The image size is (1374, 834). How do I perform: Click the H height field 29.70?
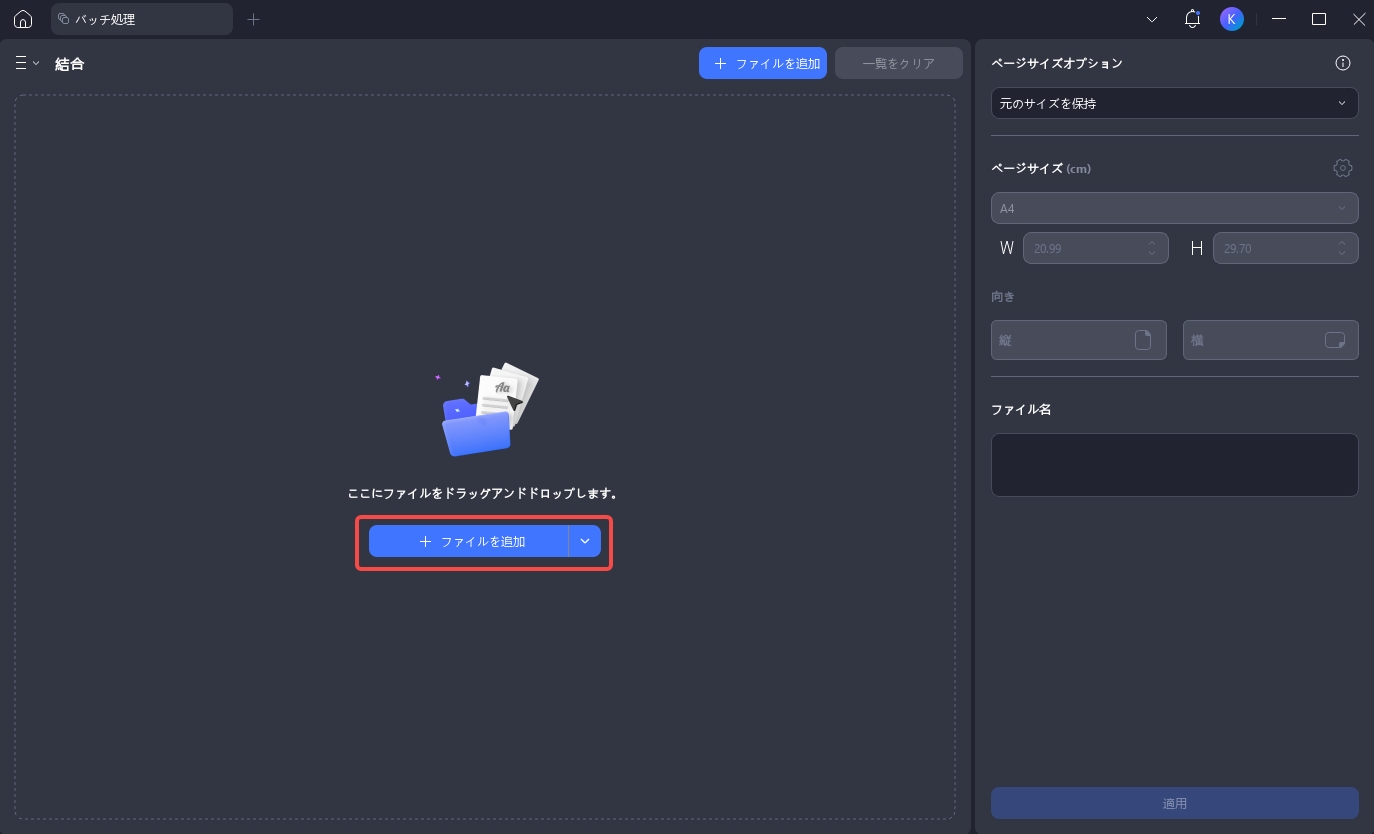coord(1286,248)
